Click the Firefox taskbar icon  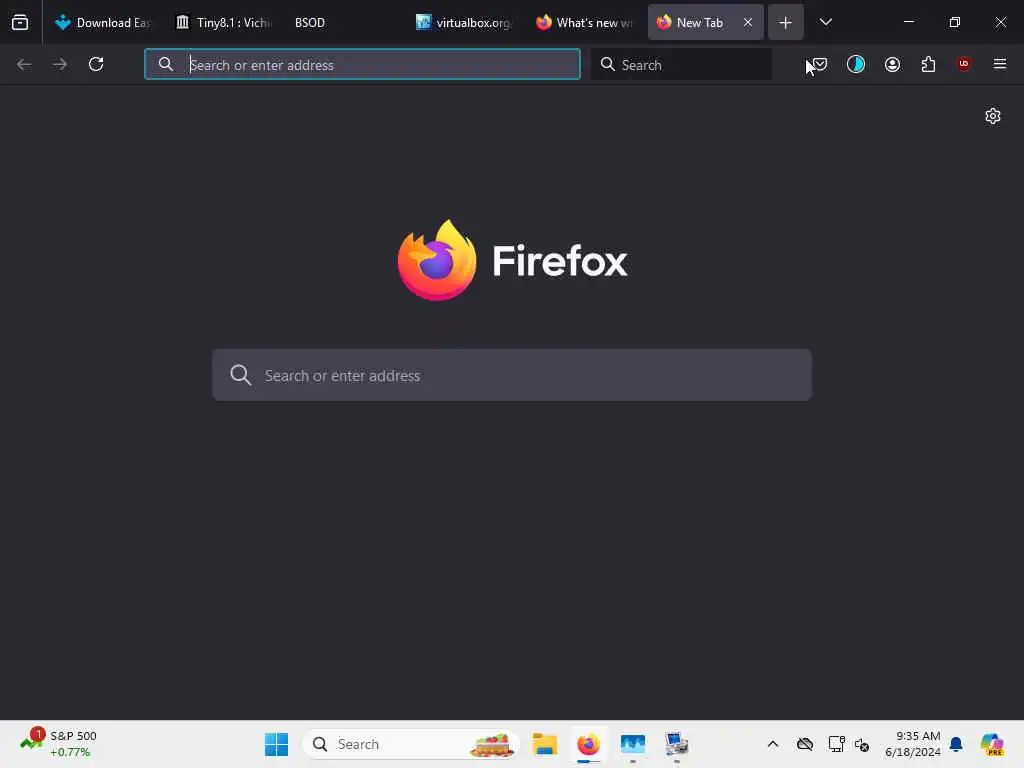588,744
